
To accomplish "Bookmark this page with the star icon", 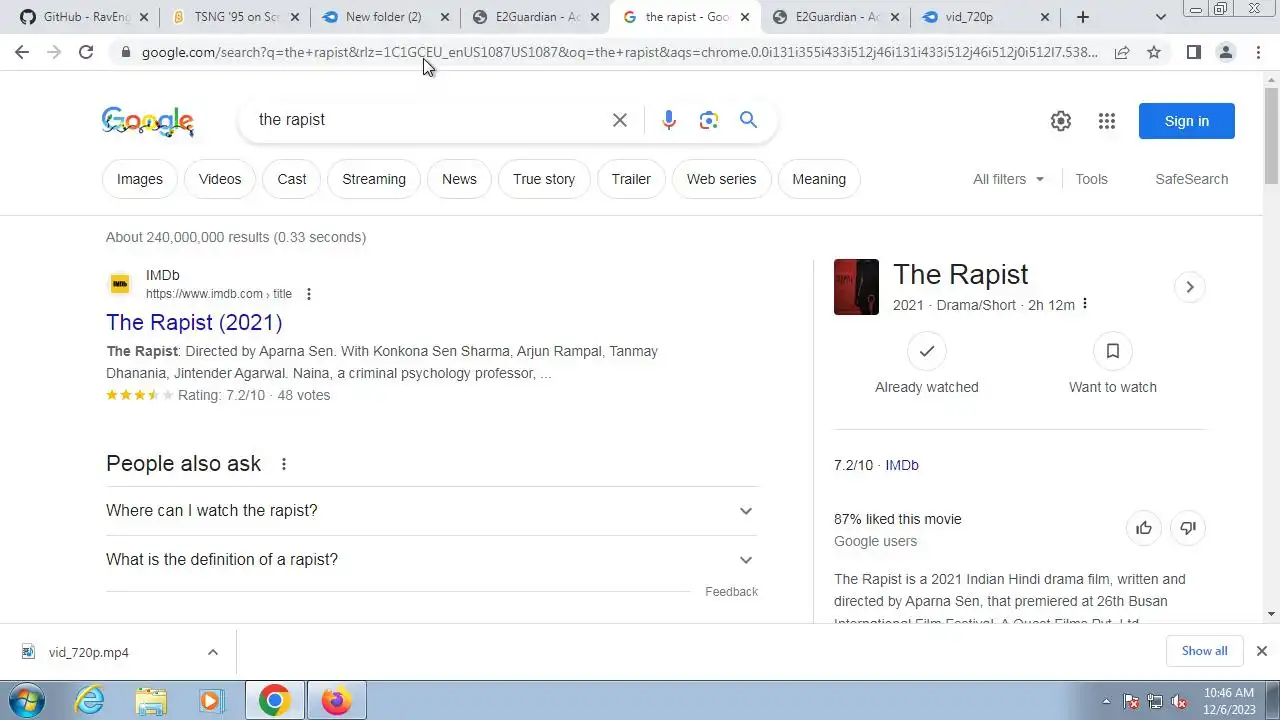I will pyautogui.click(x=1154, y=52).
